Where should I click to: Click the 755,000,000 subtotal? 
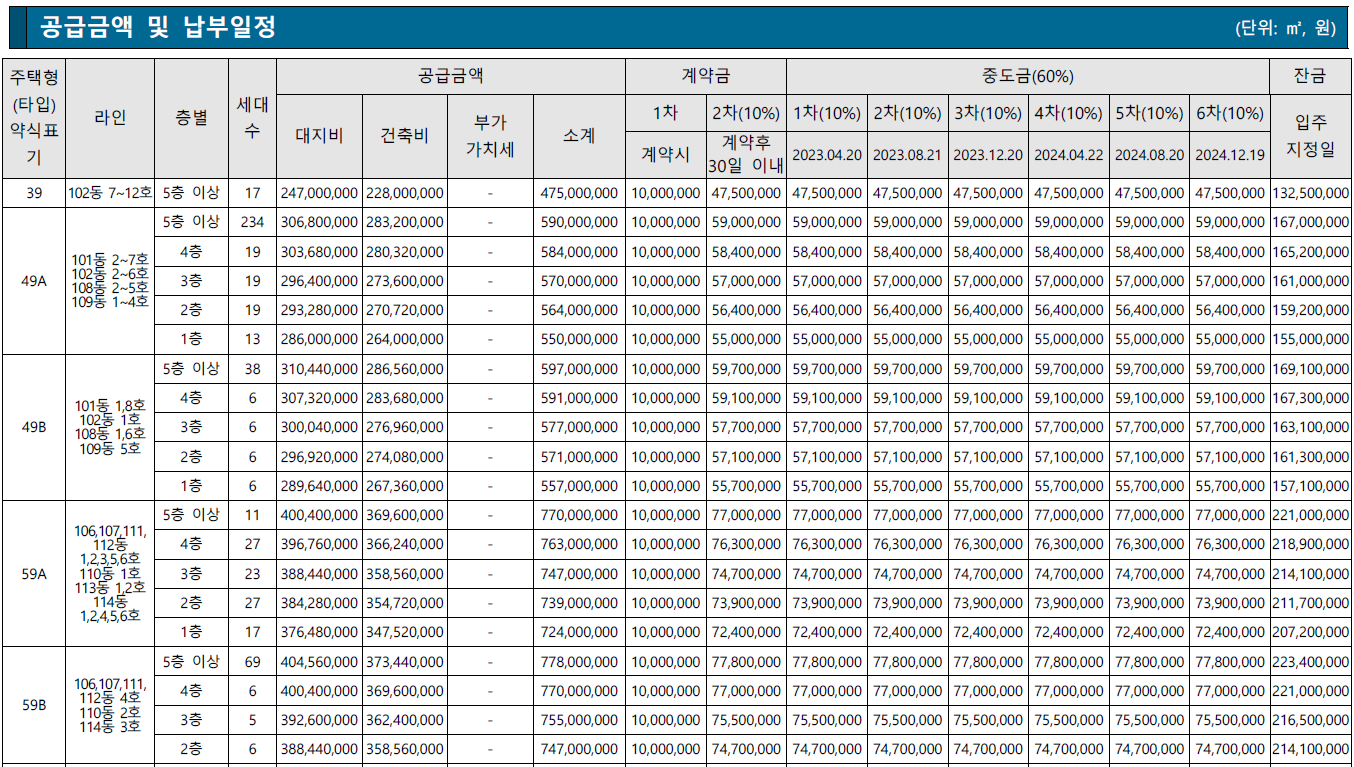coord(579,720)
